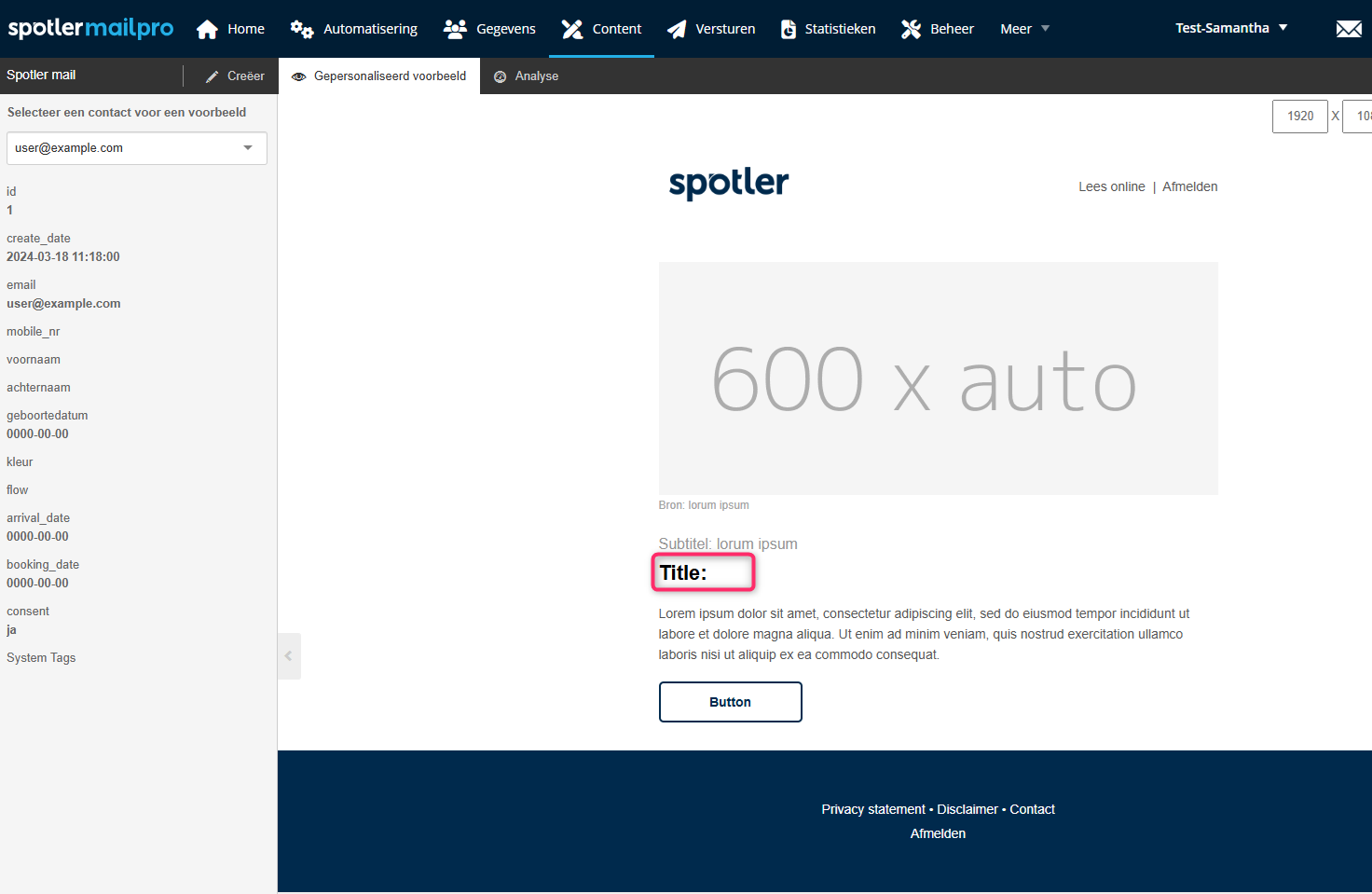Expand the Meer dropdown menu

click(x=1024, y=29)
